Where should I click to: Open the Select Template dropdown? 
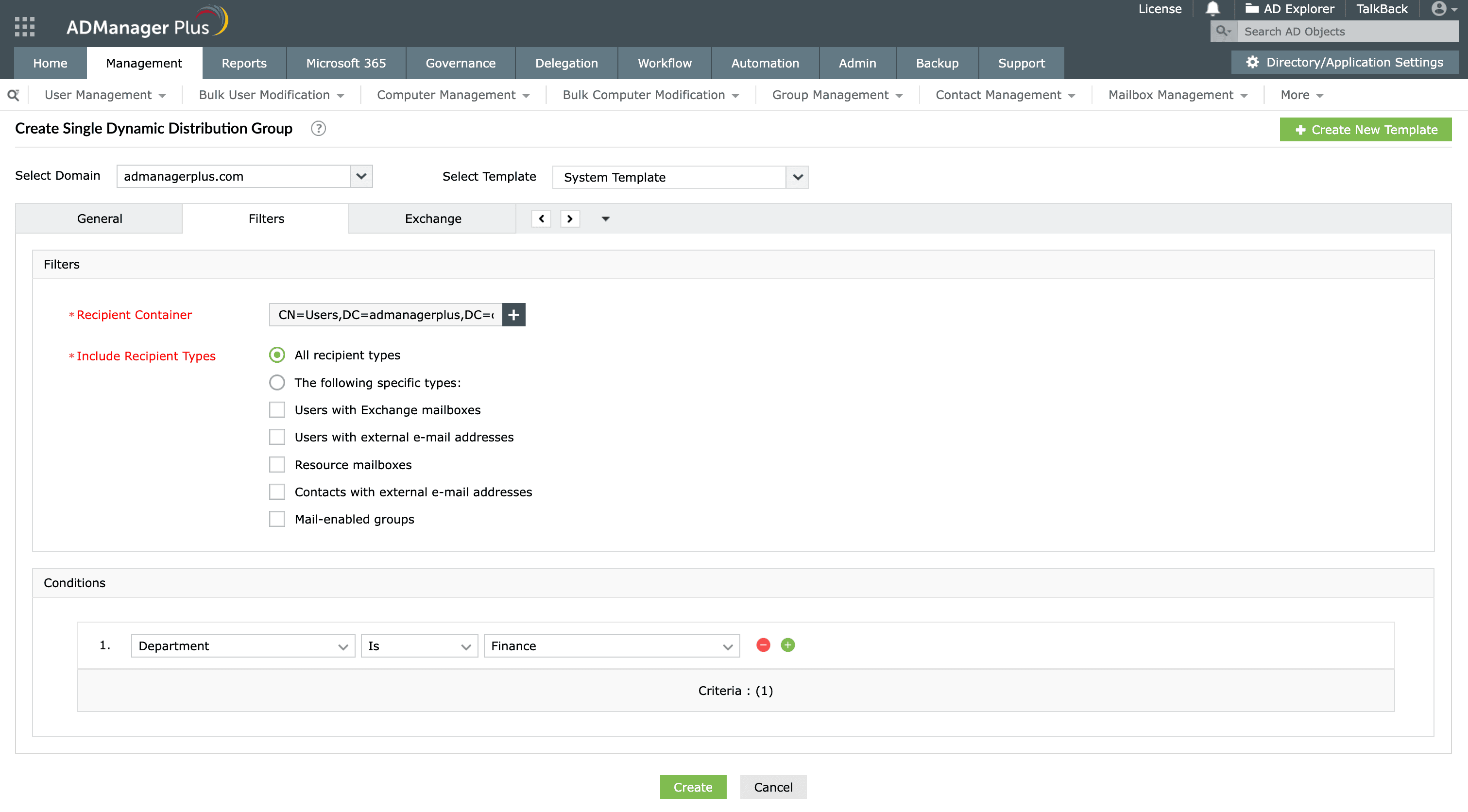(681, 177)
